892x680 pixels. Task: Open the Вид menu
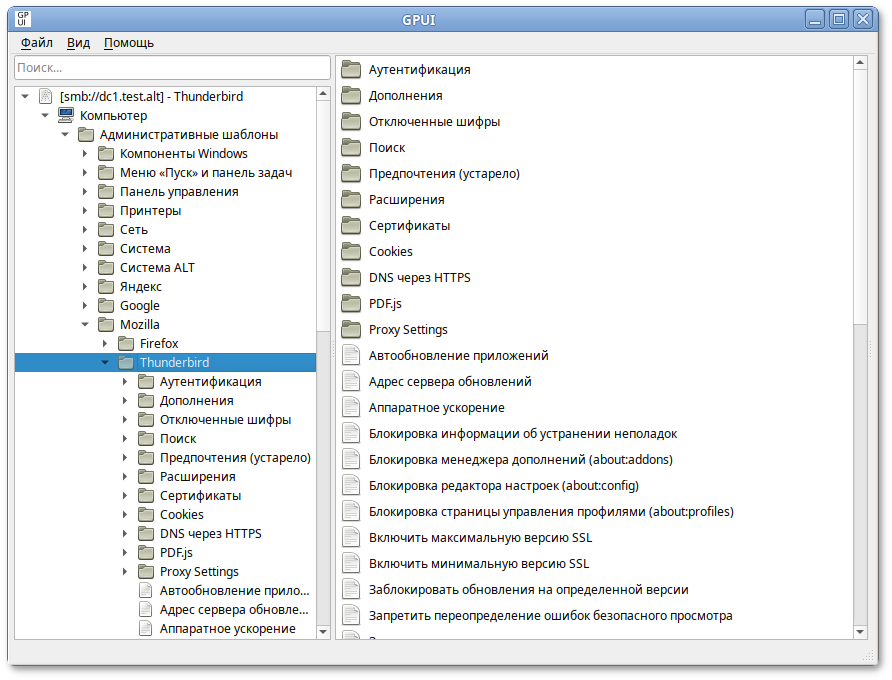[77, 43]
